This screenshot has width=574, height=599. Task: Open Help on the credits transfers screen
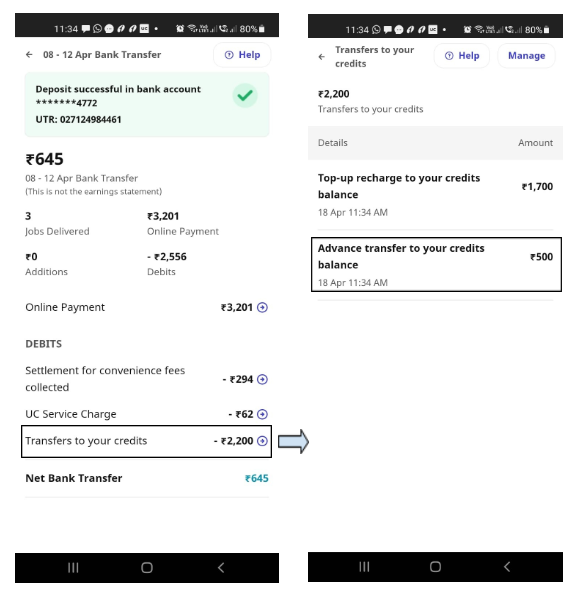coord(462,56)
